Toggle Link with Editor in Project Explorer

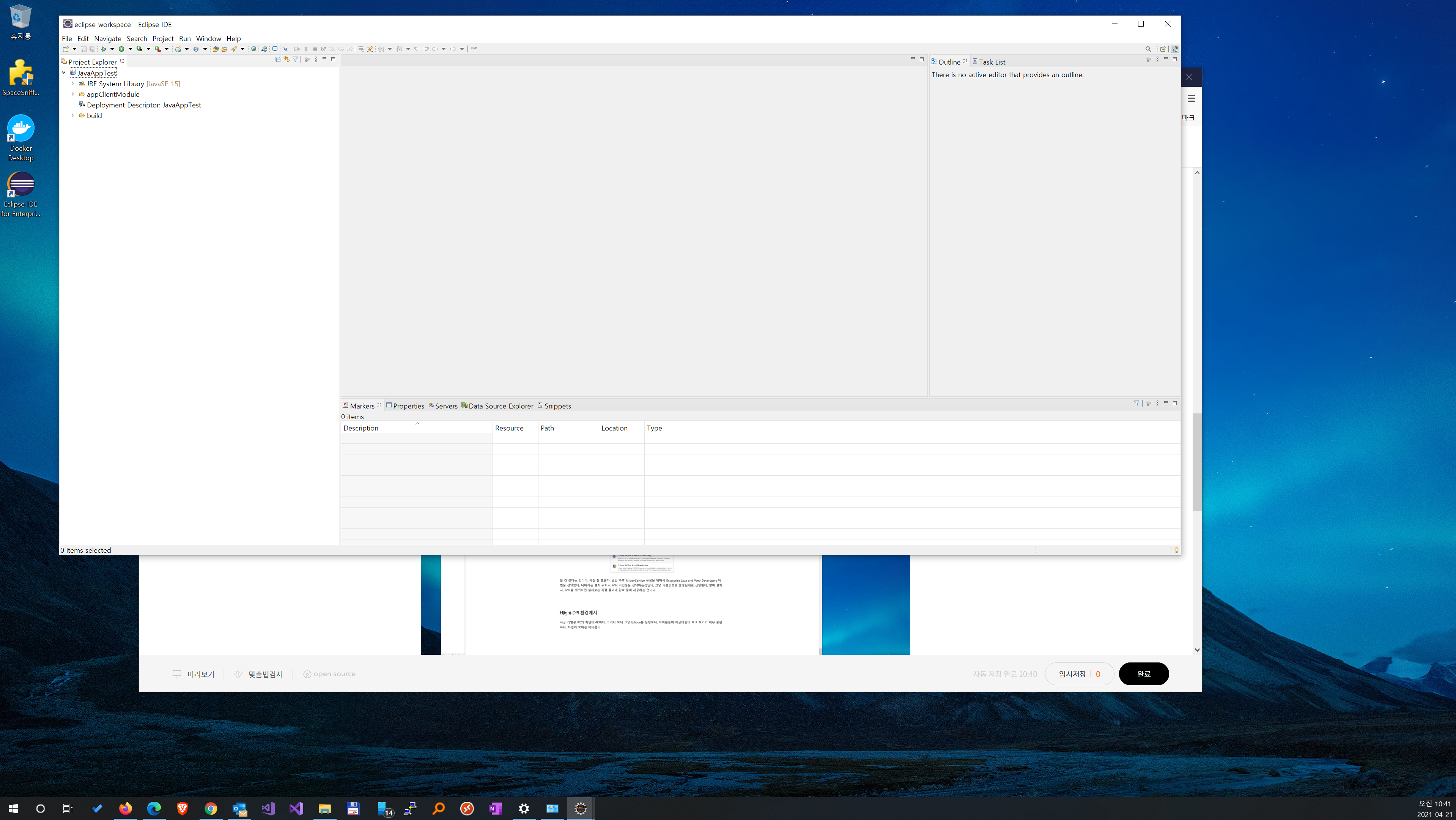tap(286, 59)
